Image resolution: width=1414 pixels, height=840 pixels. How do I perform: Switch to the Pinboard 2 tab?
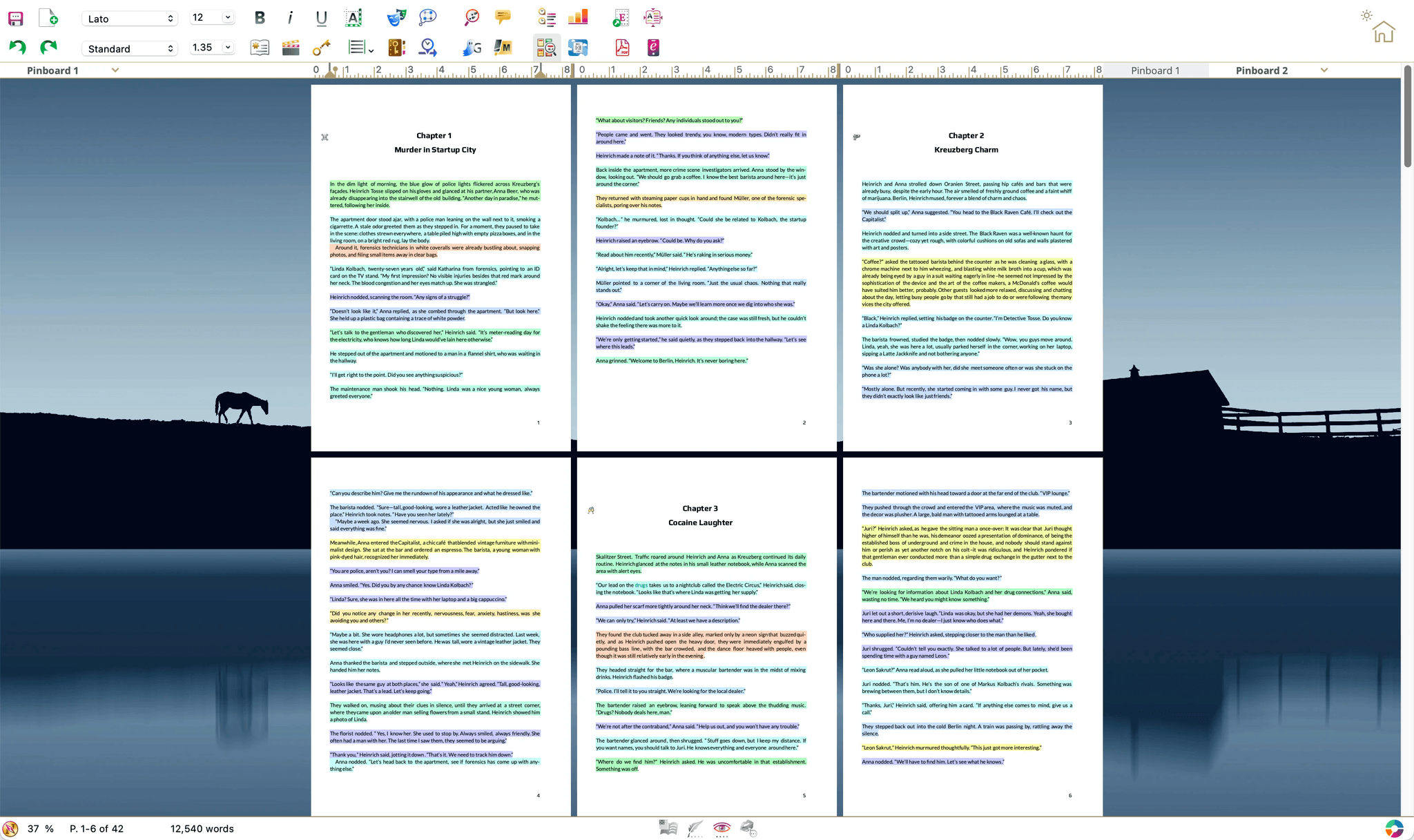pos(1261,70)
